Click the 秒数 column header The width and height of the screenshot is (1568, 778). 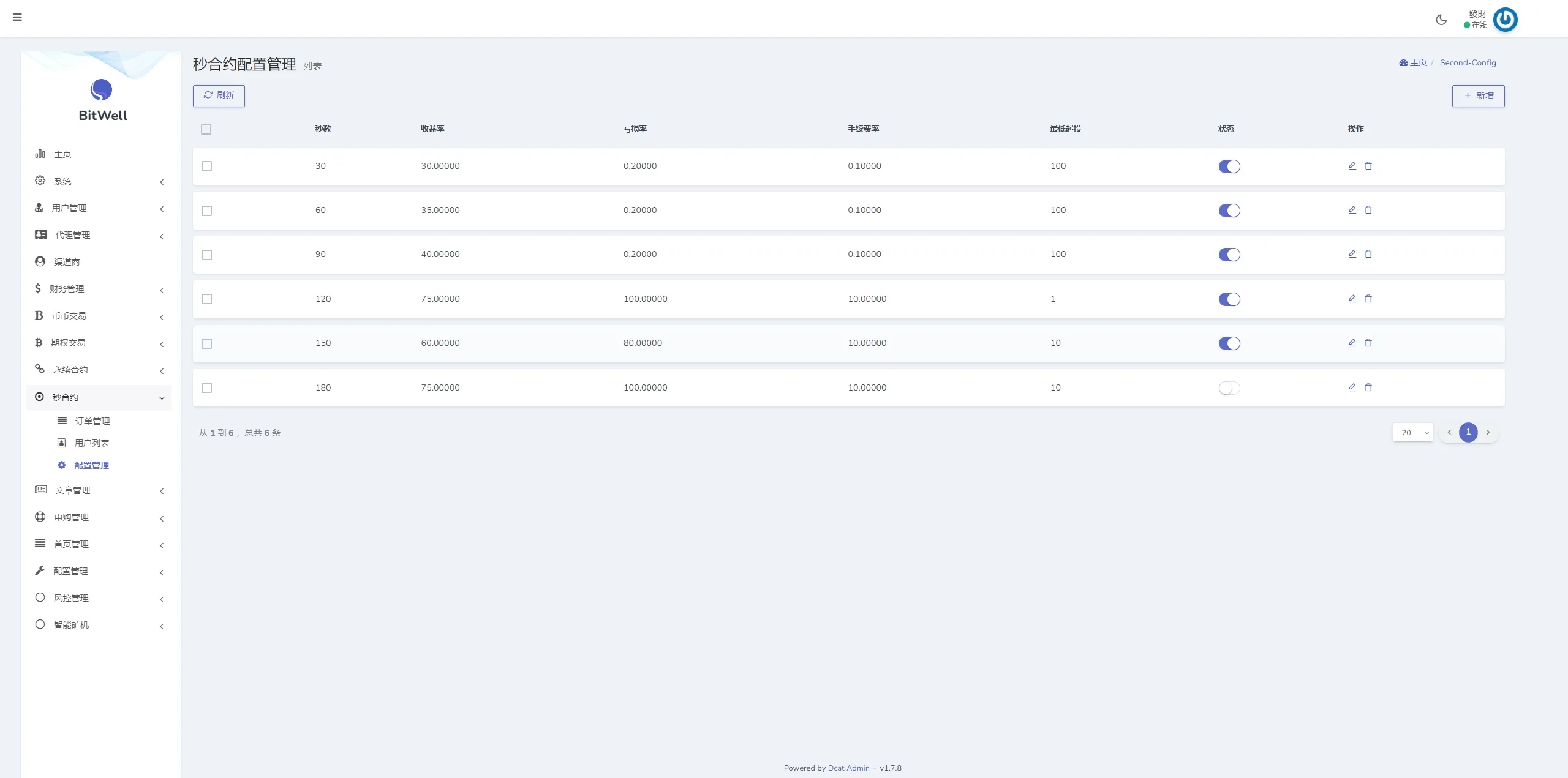pos(323,129)
